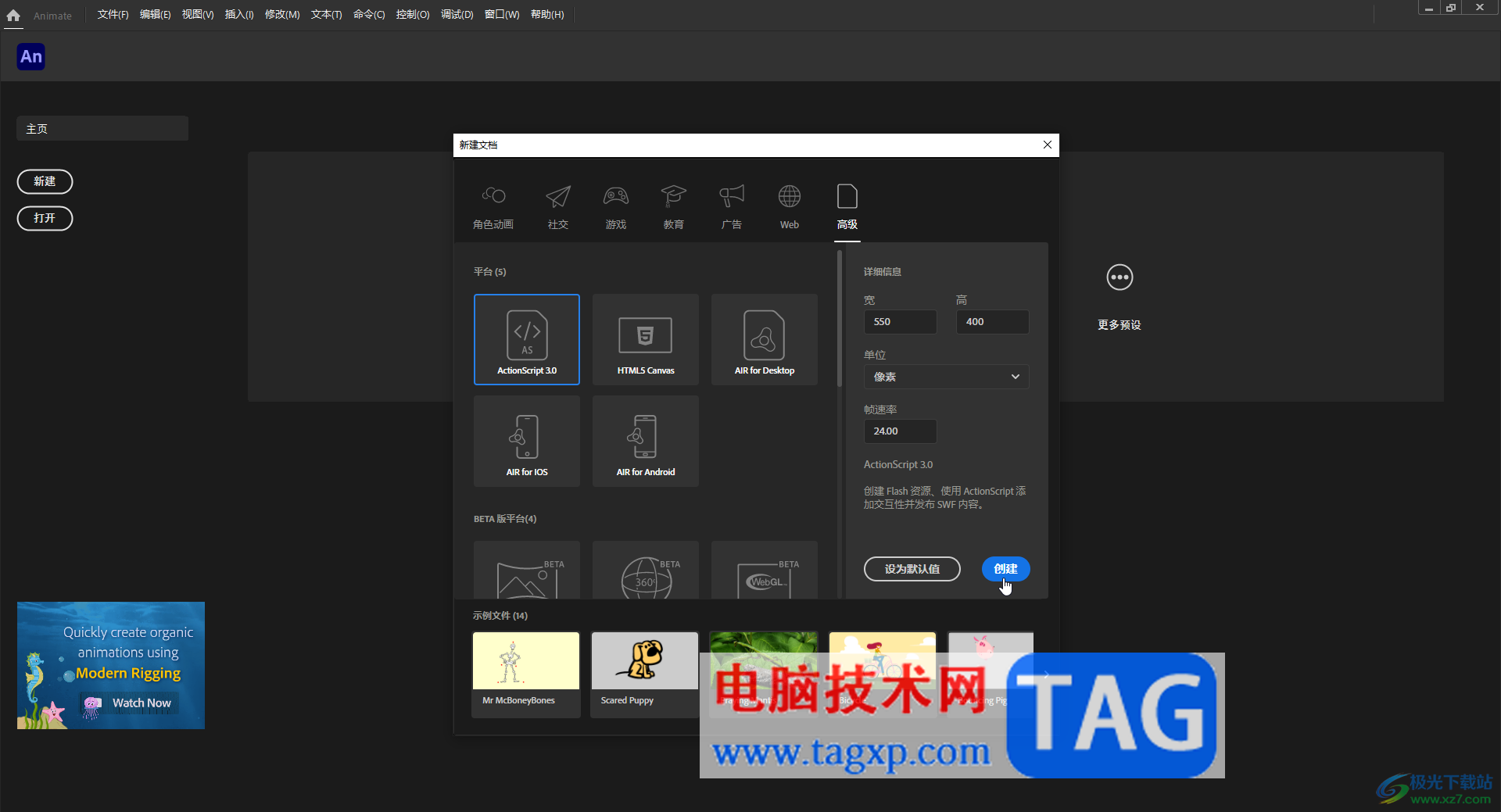This screenshot has height=812, width=1501.
Task: Open the 命令(C) menu
Action: pos(368,15)
